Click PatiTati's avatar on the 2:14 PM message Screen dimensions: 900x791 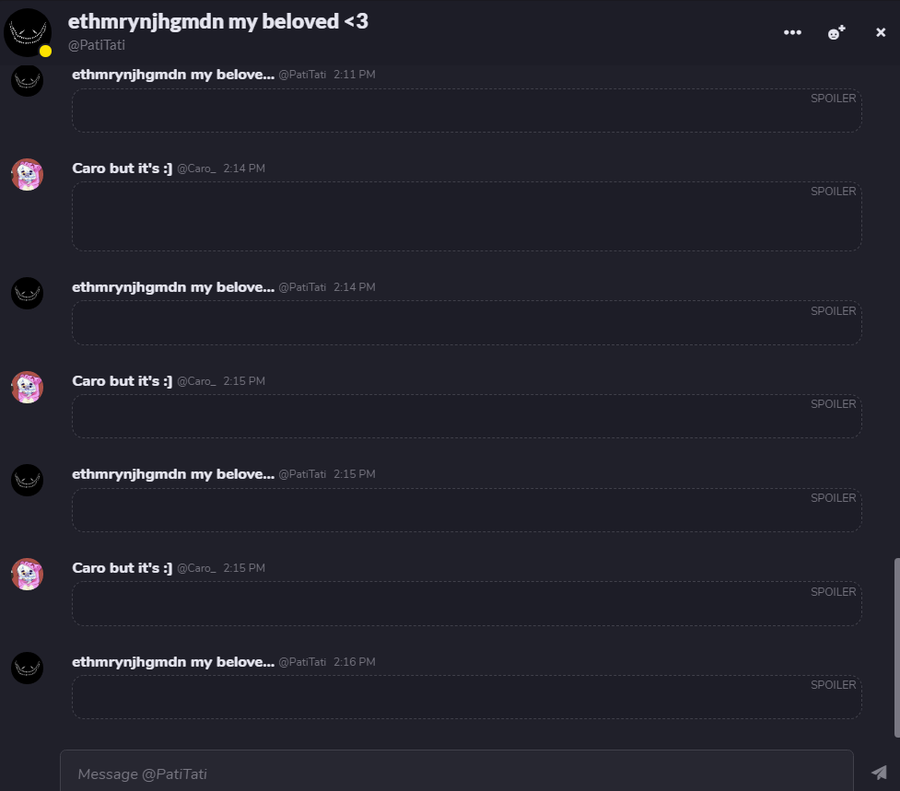click(27, 293)
